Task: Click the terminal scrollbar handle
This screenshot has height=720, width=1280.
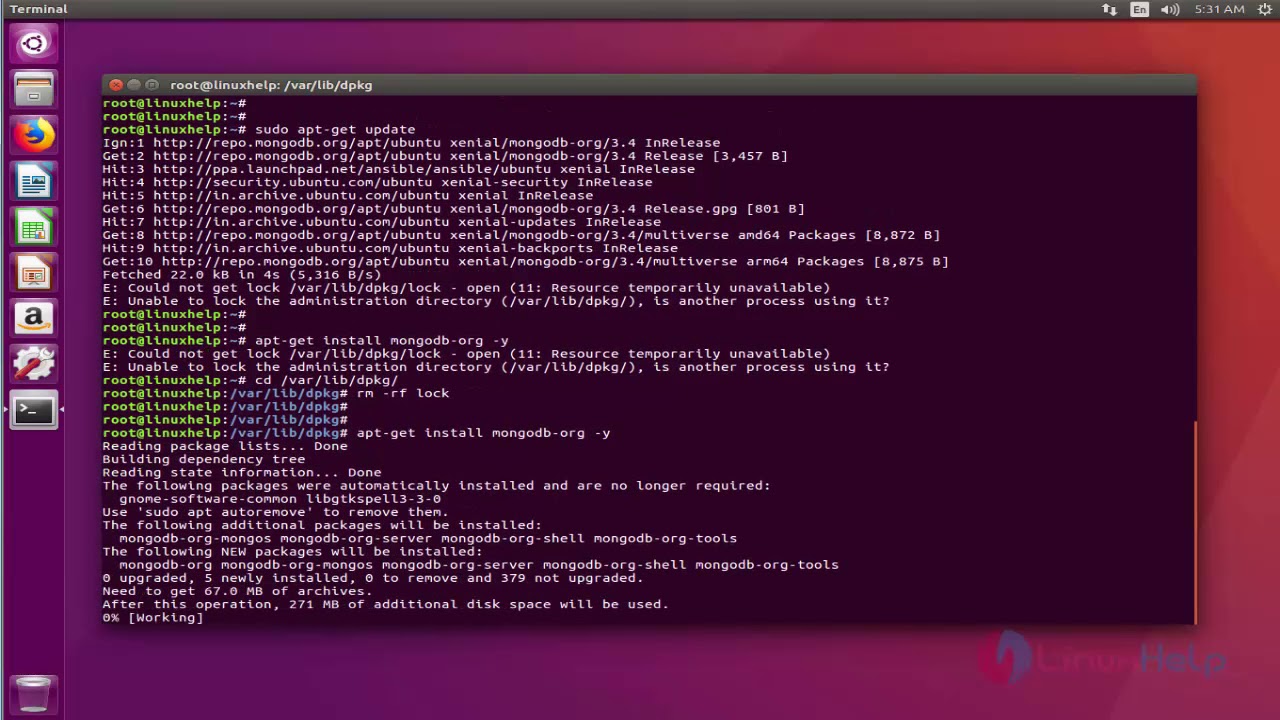Action: 1194,521
